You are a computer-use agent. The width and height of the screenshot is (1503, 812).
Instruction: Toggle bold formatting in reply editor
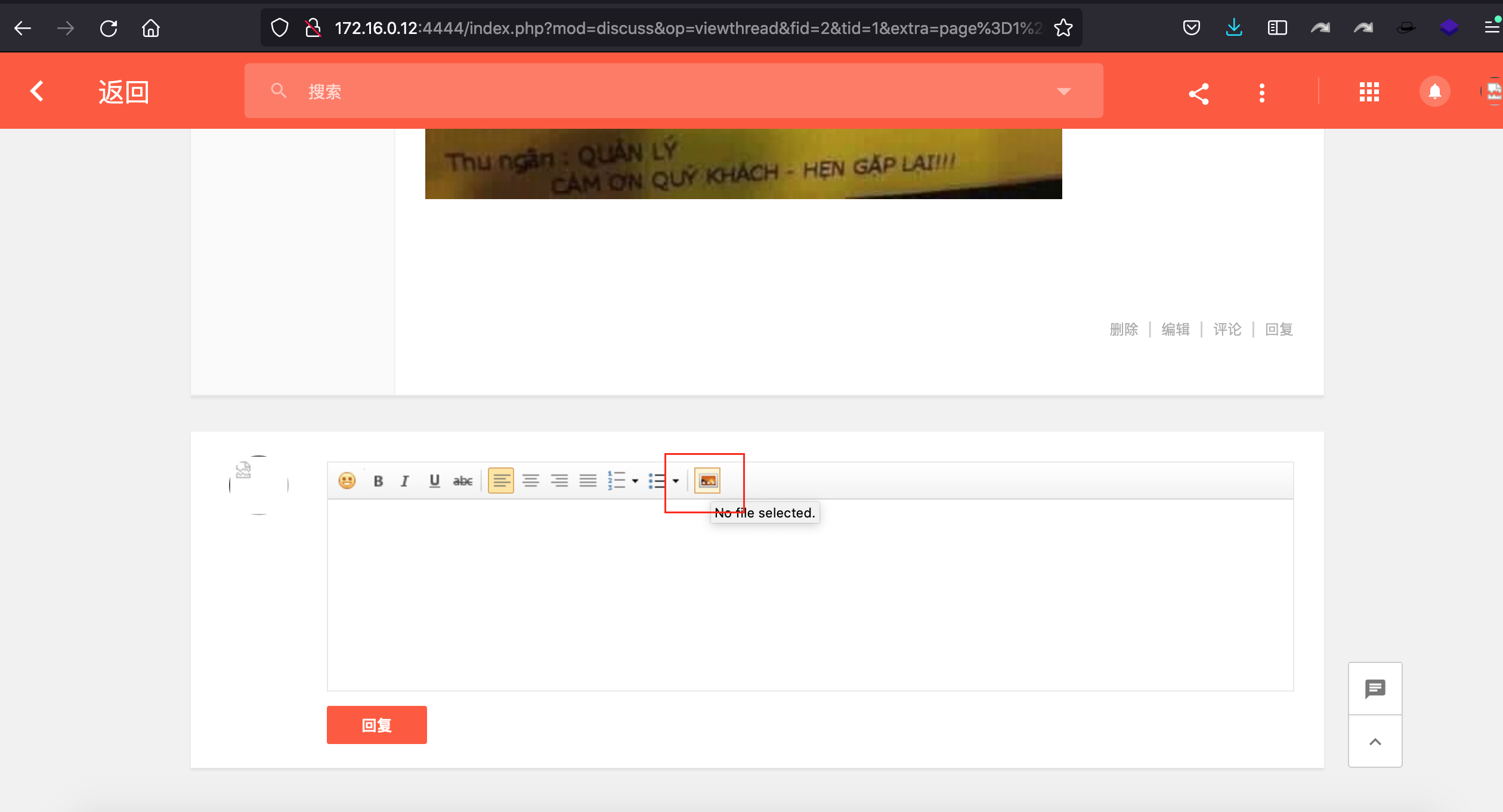coord(378,481)
